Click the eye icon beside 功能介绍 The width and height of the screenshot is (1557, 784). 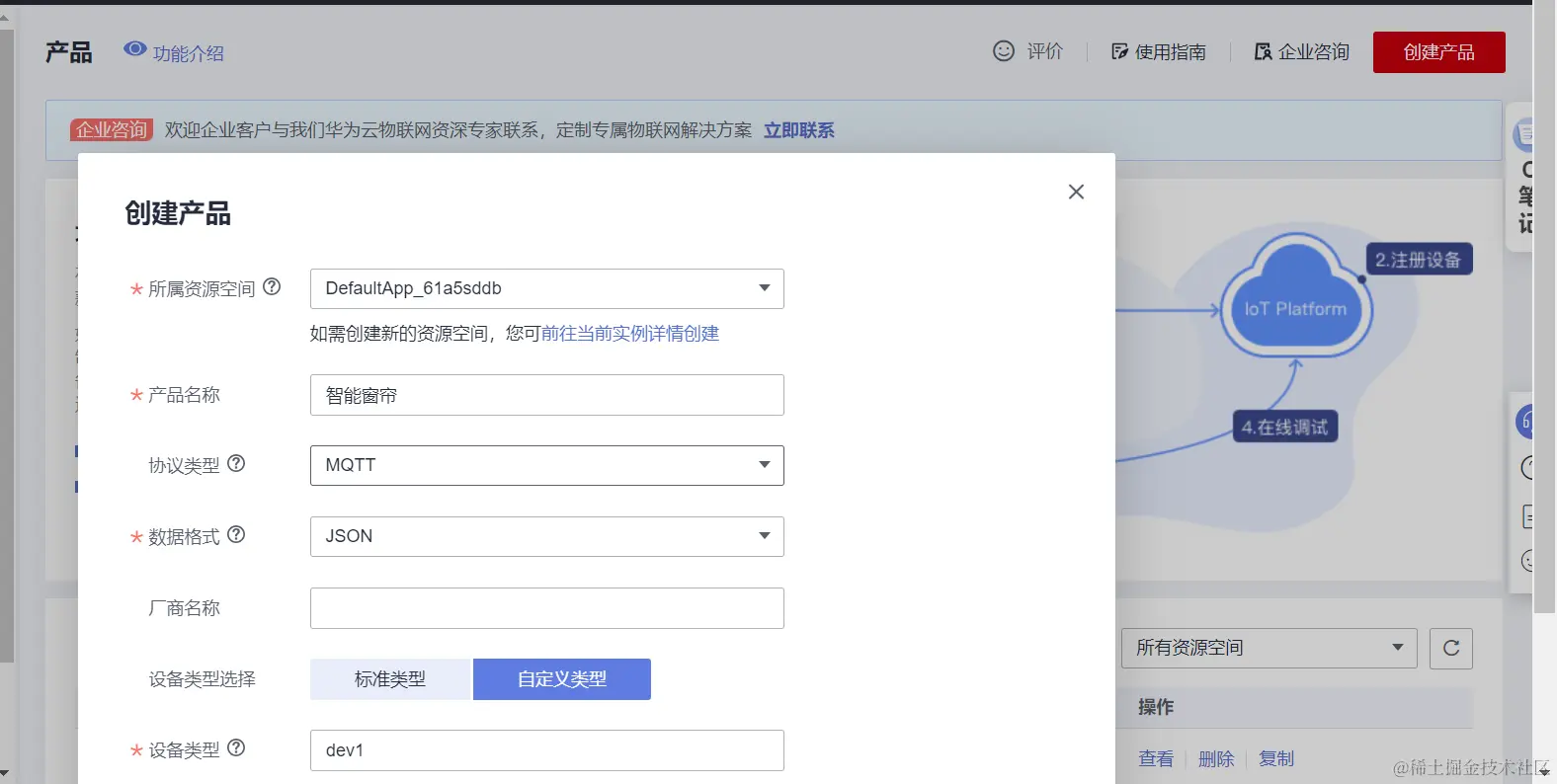coord(134,49)
